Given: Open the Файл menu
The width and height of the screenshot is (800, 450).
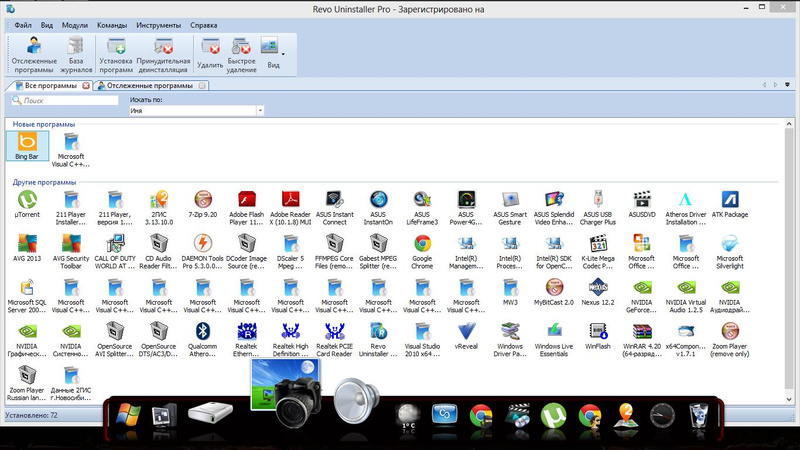Looking at the screenshot, I should click(23, 23).
